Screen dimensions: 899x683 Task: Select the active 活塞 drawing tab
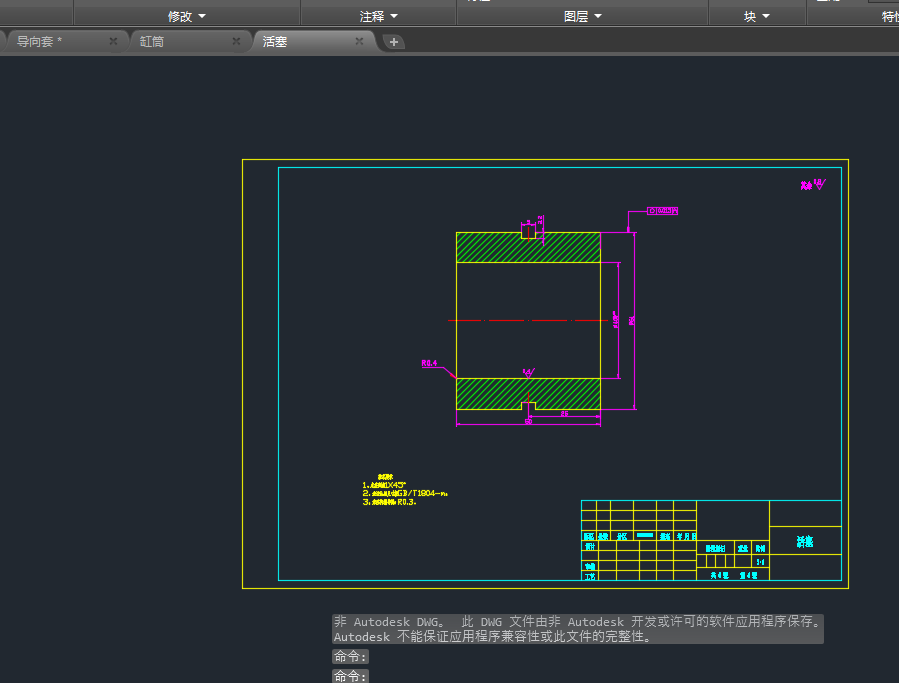click(x=276, y=41)
